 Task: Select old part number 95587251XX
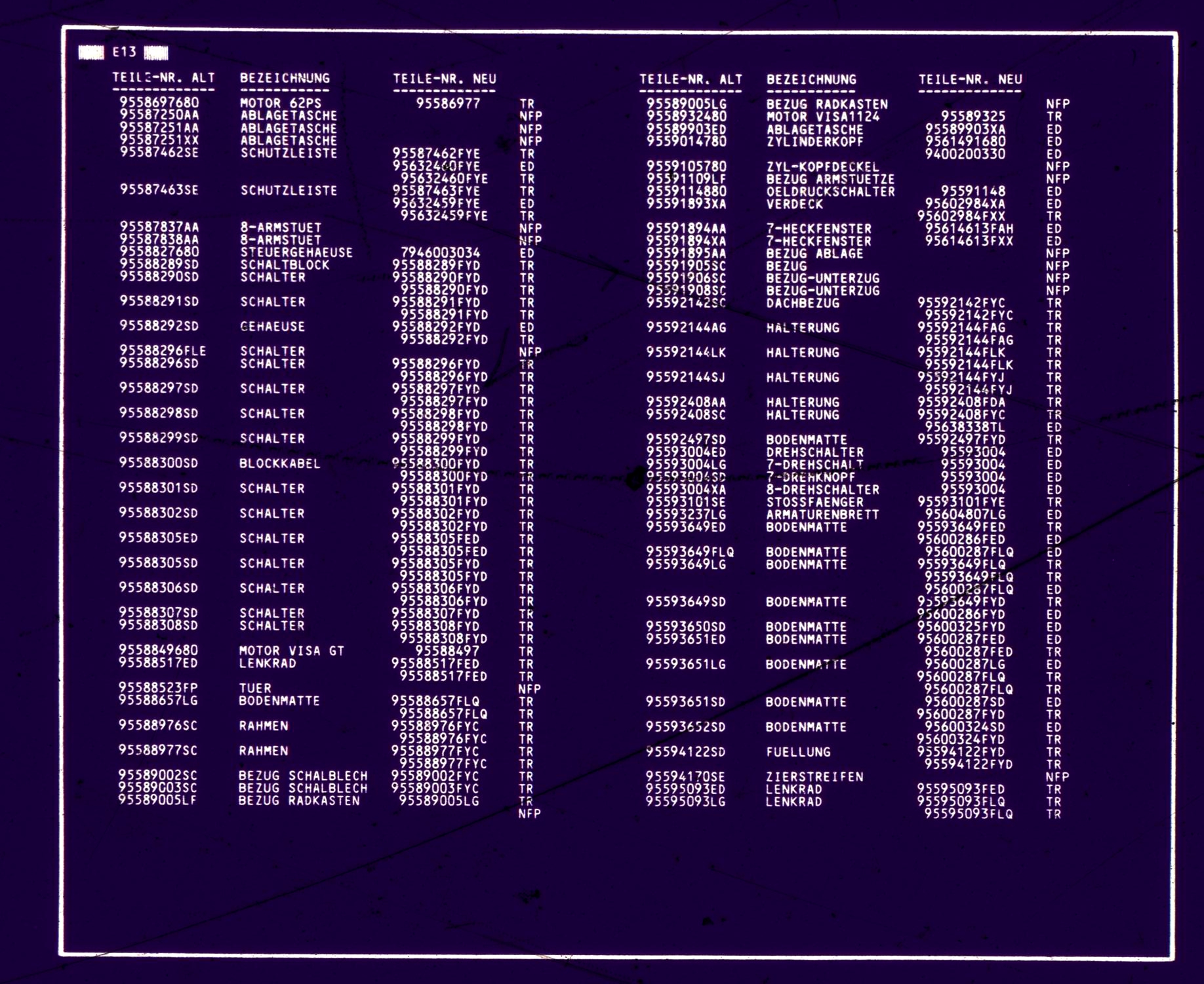(x=159, y=140)
